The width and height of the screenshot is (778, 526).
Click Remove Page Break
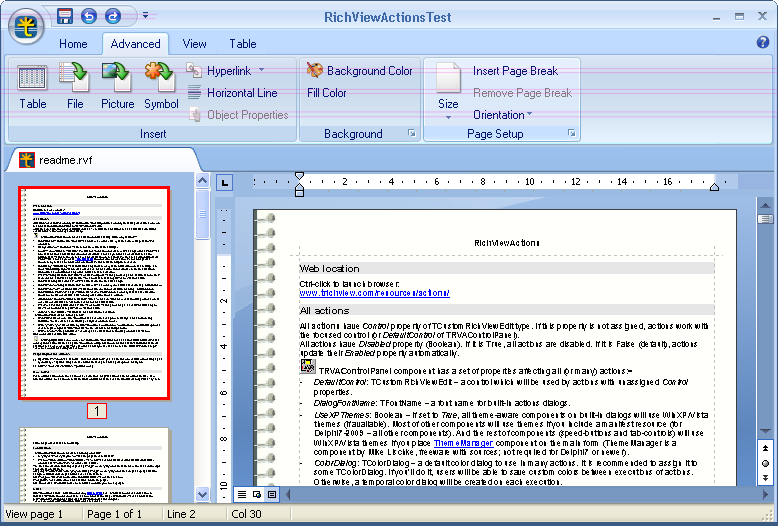click(522, 93)
